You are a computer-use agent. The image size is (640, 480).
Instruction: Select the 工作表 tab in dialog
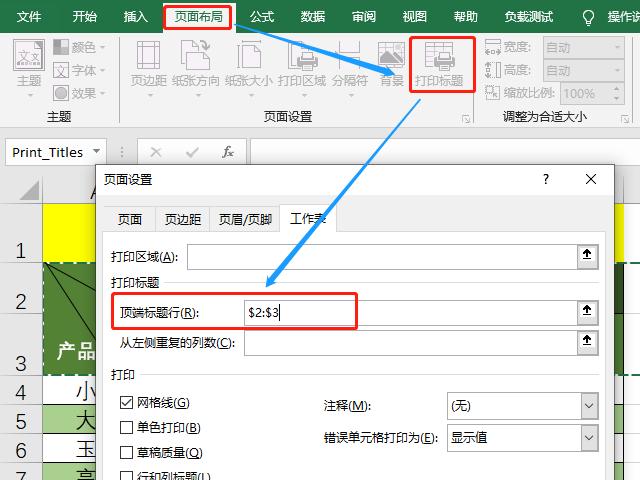coord(308,219)
